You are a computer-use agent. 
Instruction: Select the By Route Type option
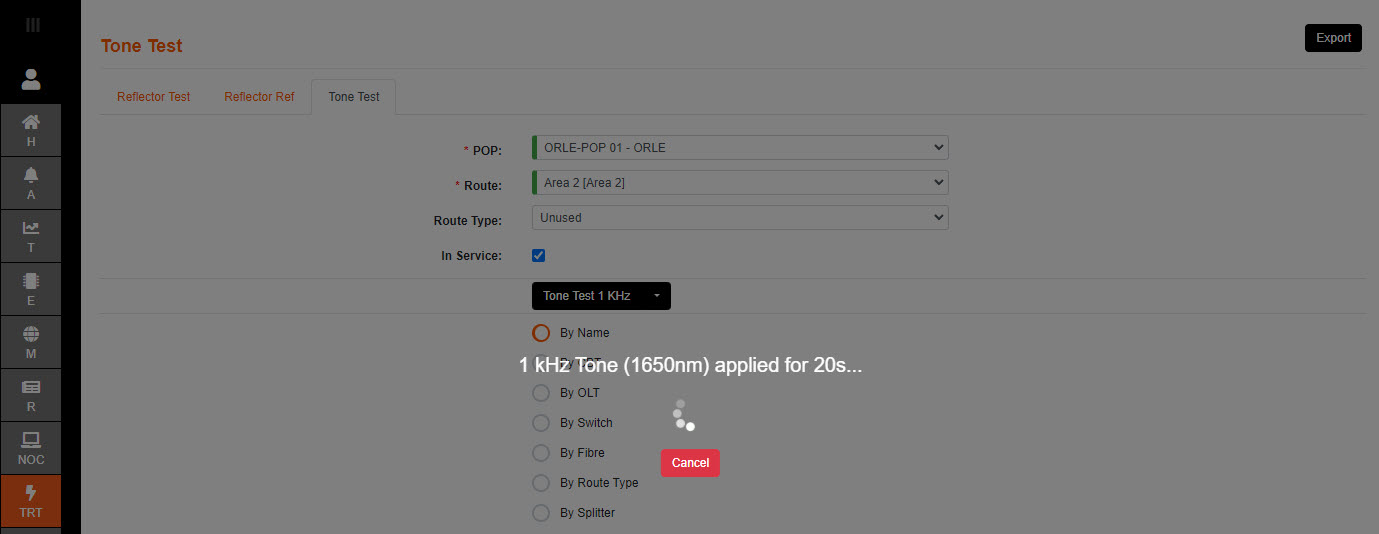coord(541,483)
